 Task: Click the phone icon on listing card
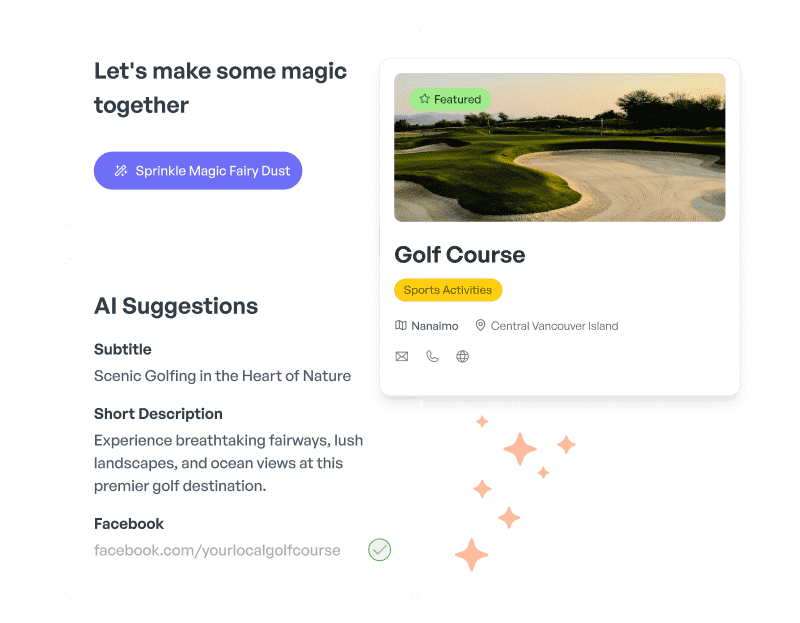[x=432, y=356]
